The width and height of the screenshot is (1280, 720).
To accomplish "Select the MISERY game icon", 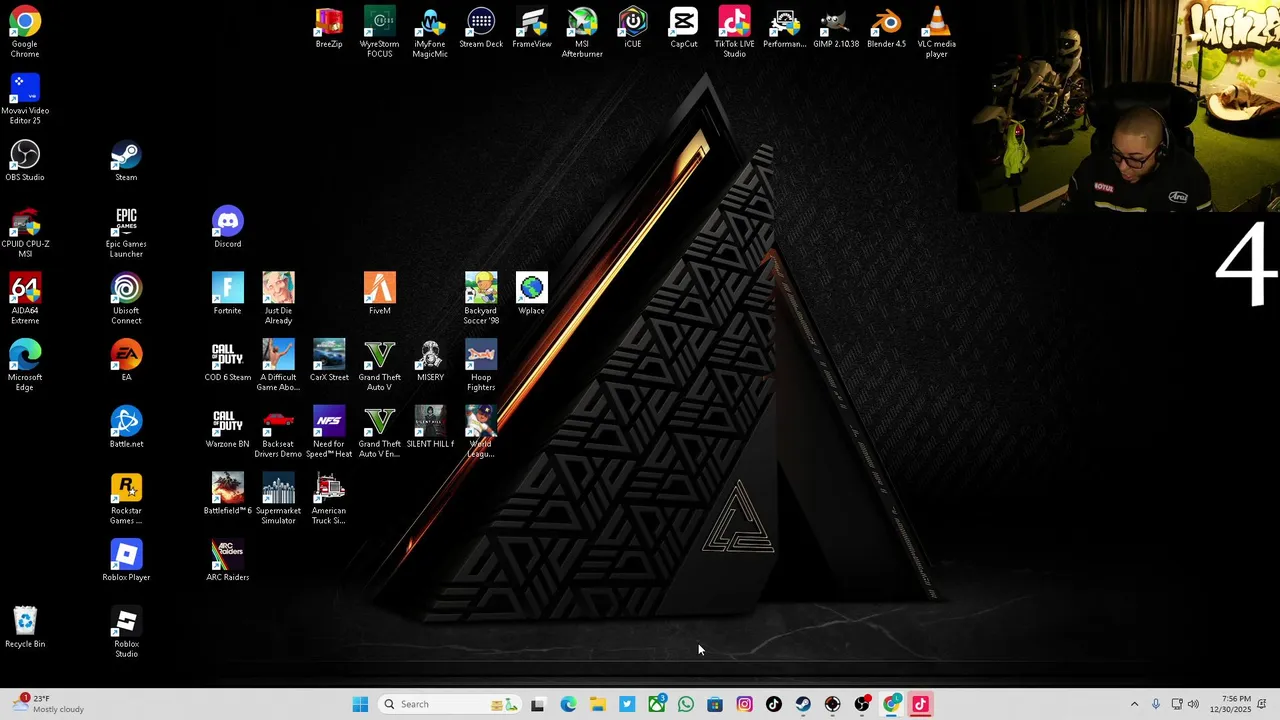I will click(430, 361).
